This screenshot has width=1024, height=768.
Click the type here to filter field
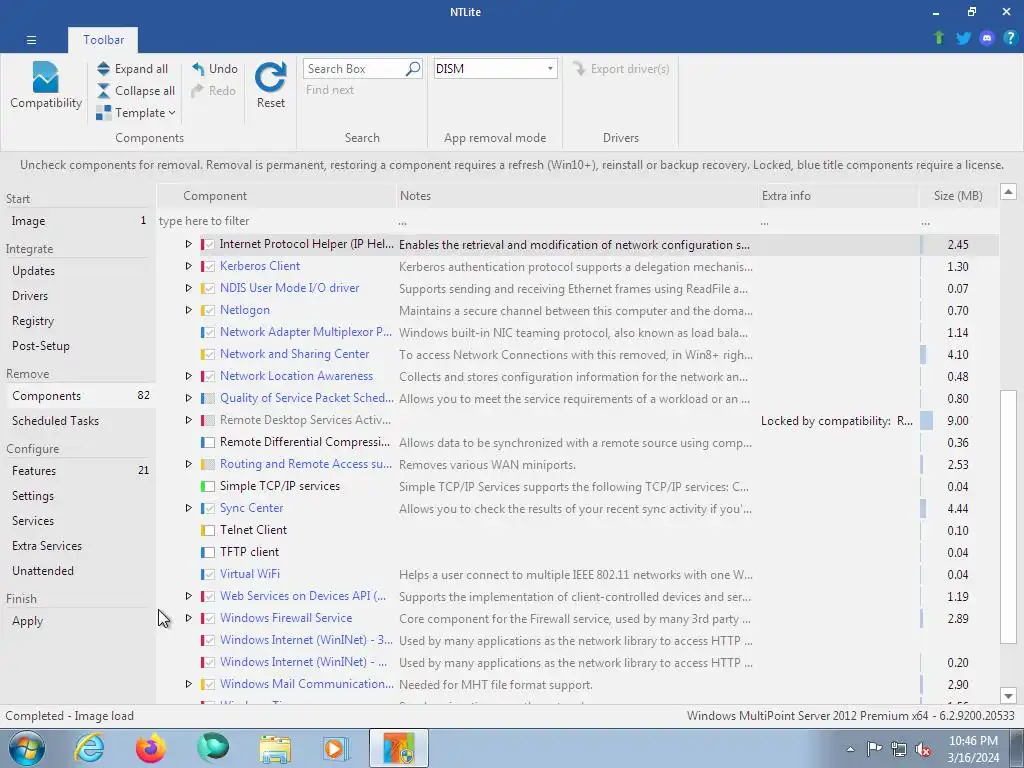point(277,221)
